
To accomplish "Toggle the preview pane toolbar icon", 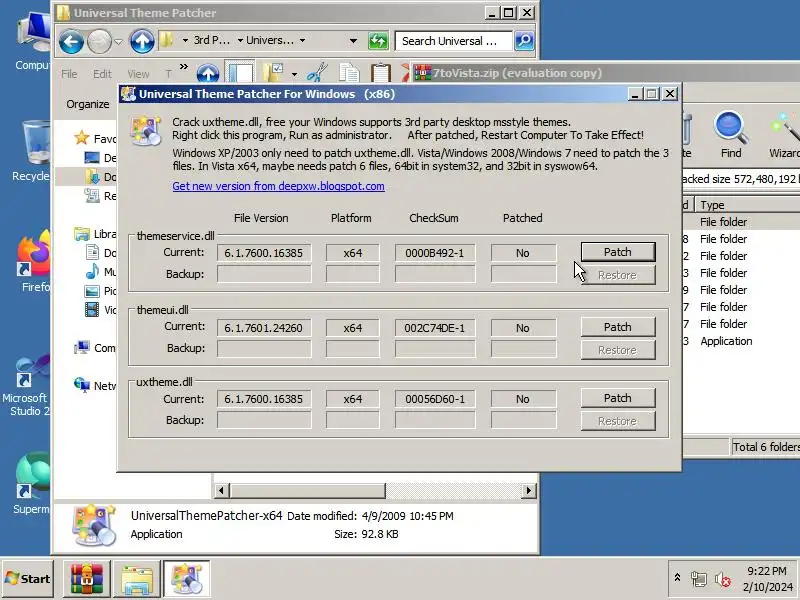I will 240,73.
